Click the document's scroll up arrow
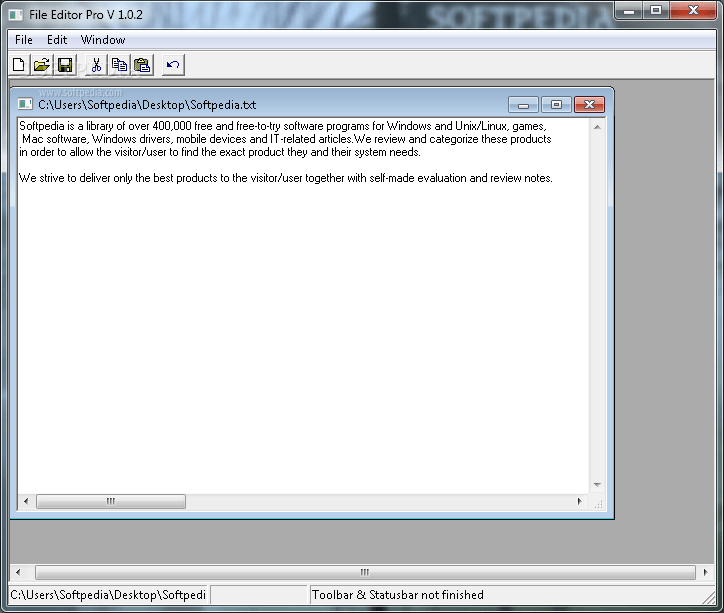The height and width of the screenshot is (613, 724). tap(597, 127)
